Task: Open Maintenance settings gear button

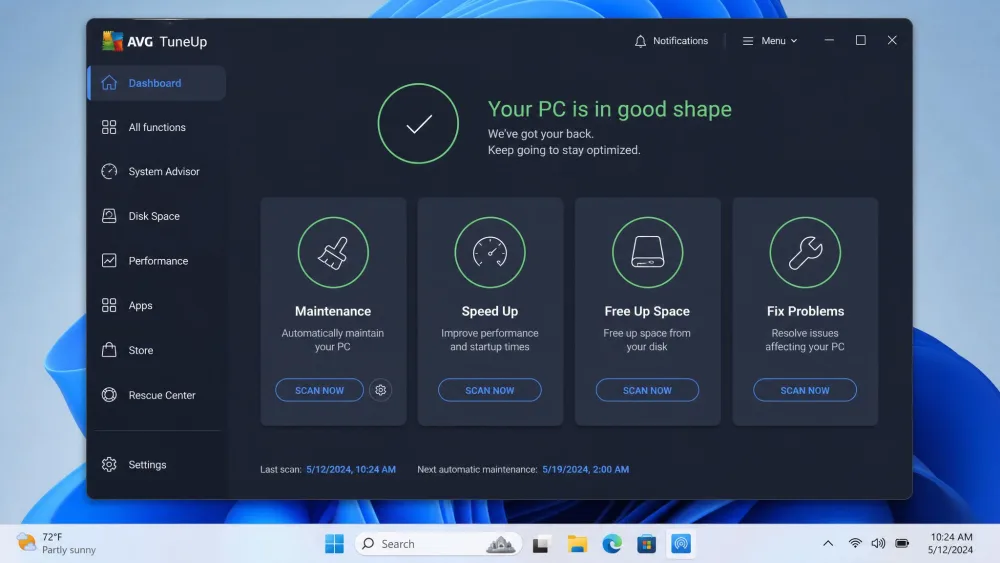Action: click(x=381, y=390)
